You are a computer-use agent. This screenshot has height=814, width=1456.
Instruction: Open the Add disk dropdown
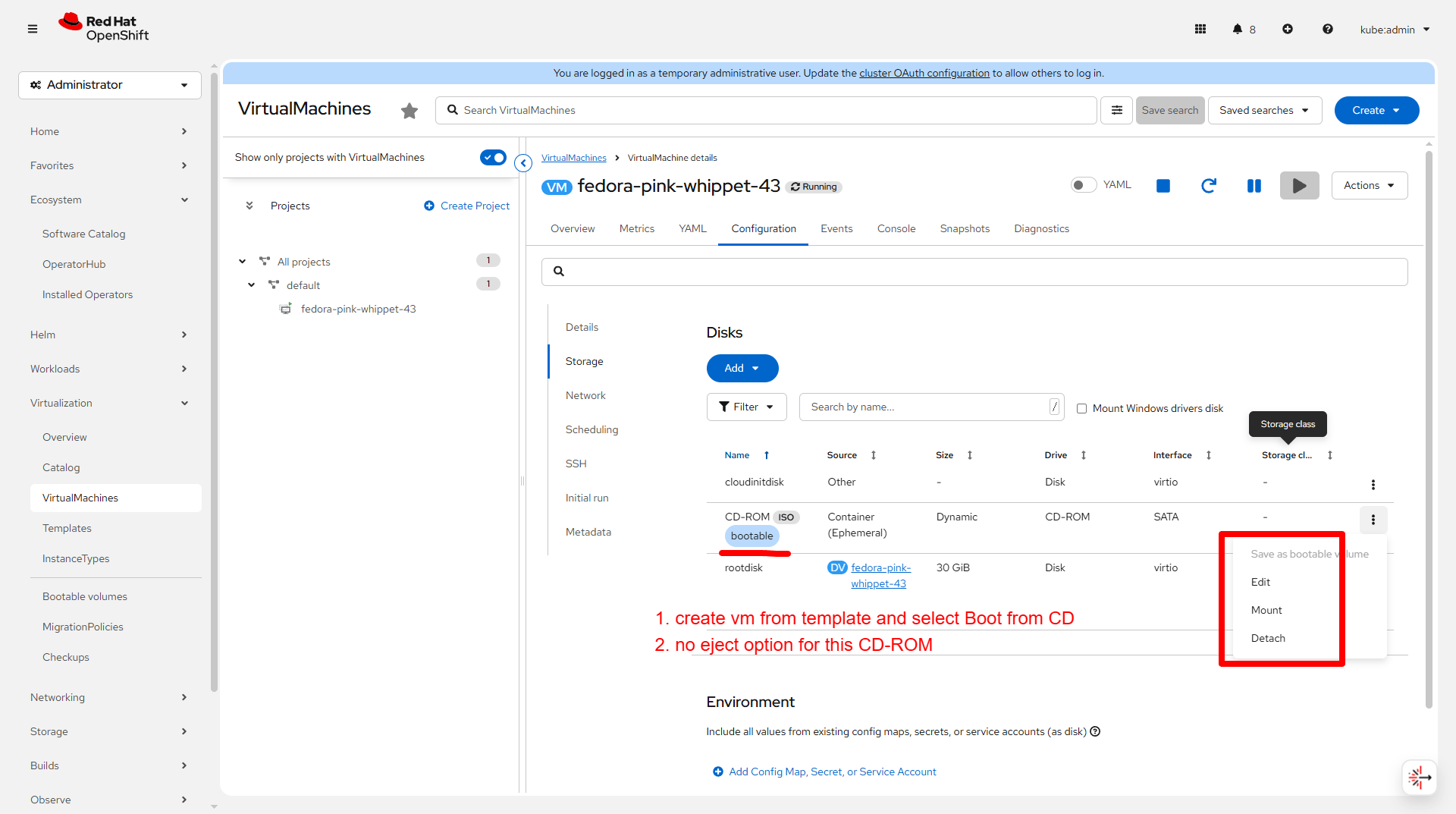[x=742, y=368]
